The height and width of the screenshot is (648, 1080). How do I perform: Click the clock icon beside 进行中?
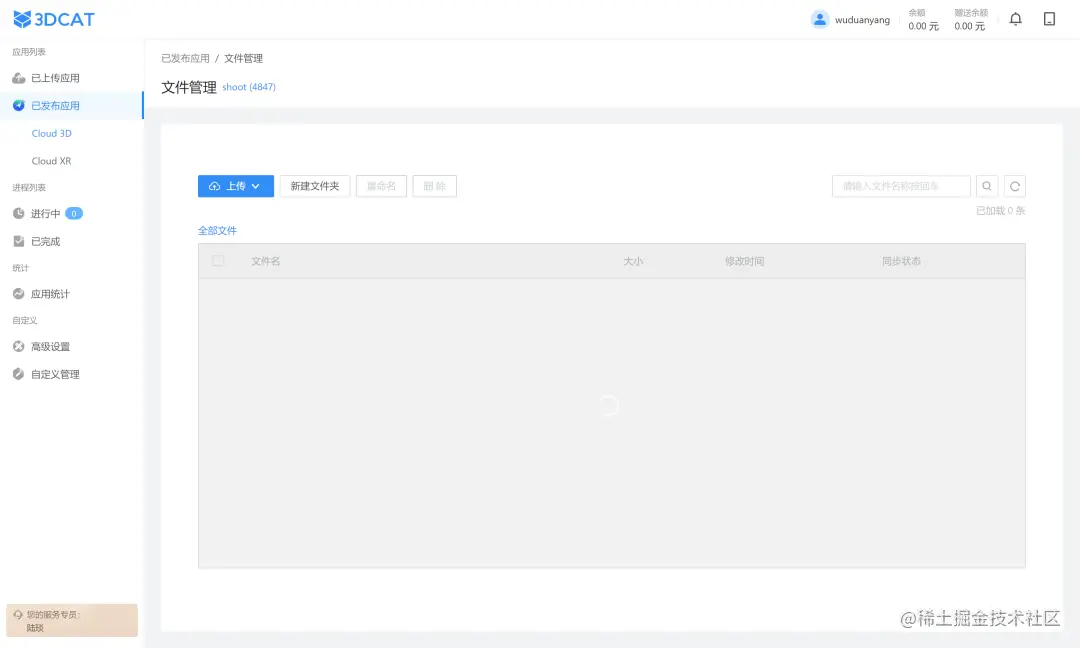[19, 213]
